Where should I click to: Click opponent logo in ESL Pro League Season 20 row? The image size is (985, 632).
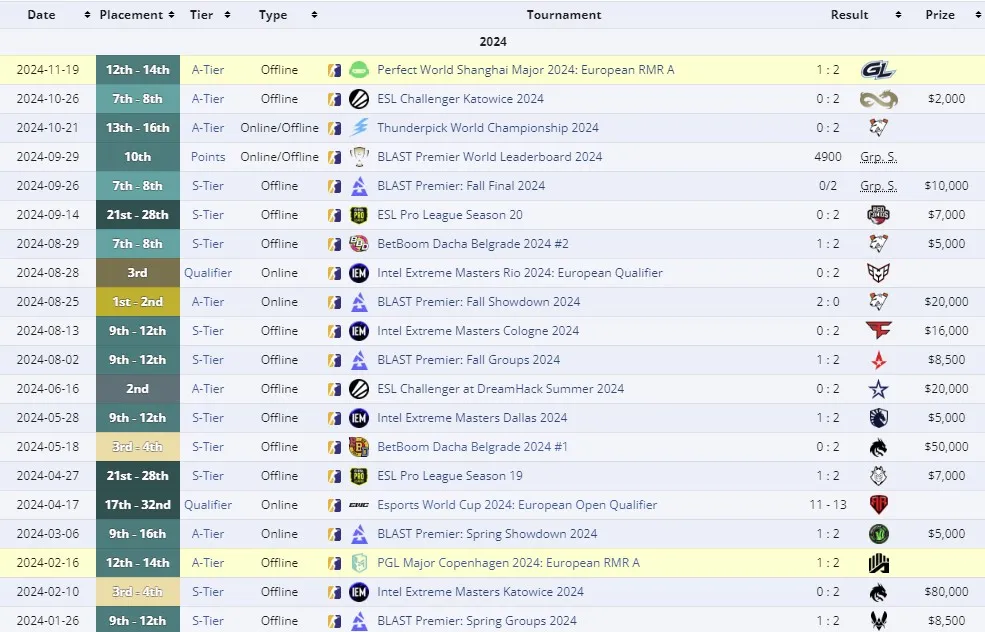[x=878, y=214]
